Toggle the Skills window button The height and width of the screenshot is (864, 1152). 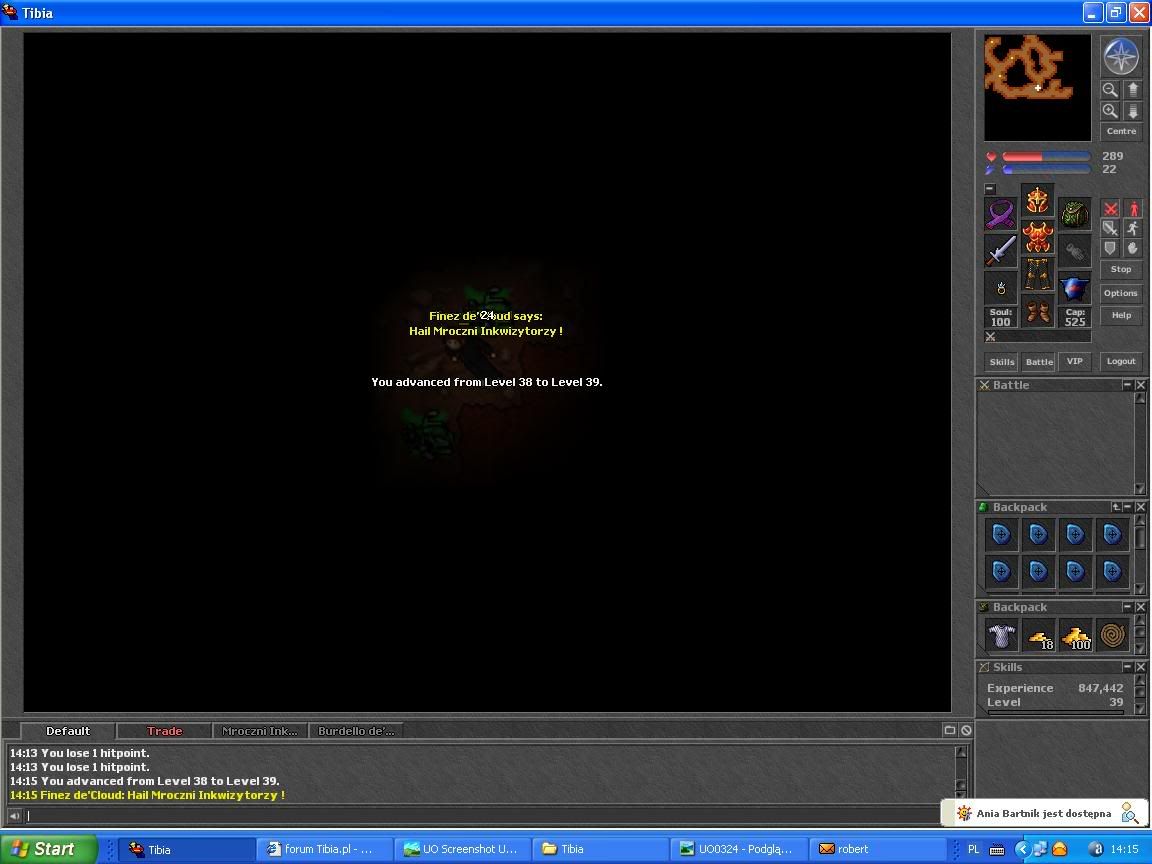point(1001,361)
